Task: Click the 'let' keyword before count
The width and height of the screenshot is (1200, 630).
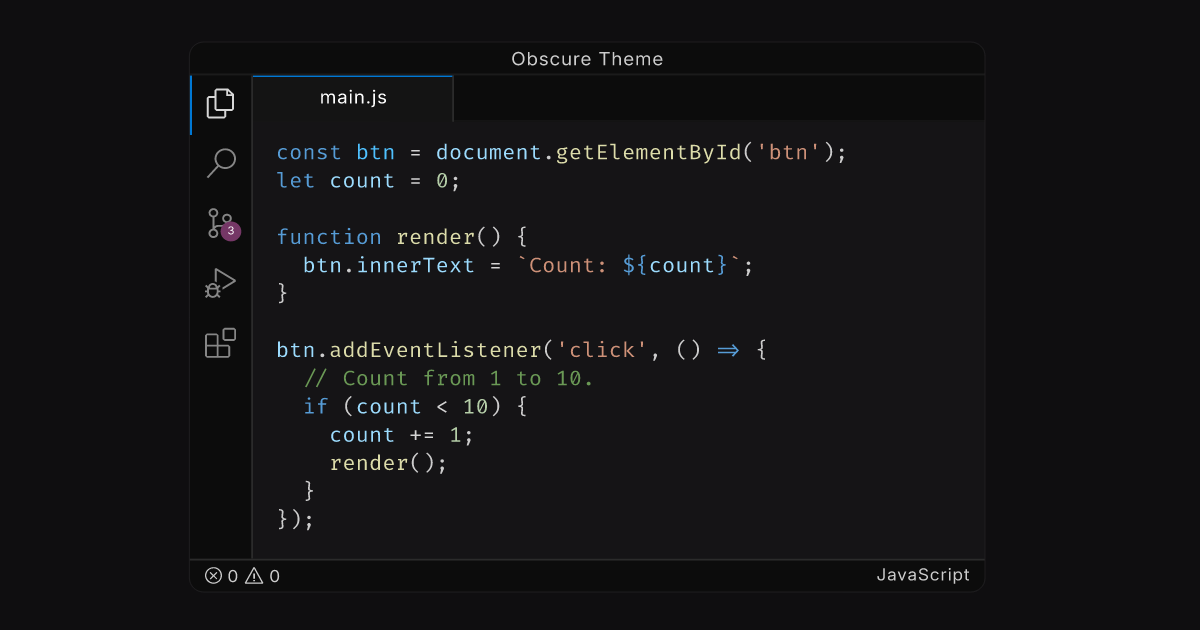Action: (296, 181)
